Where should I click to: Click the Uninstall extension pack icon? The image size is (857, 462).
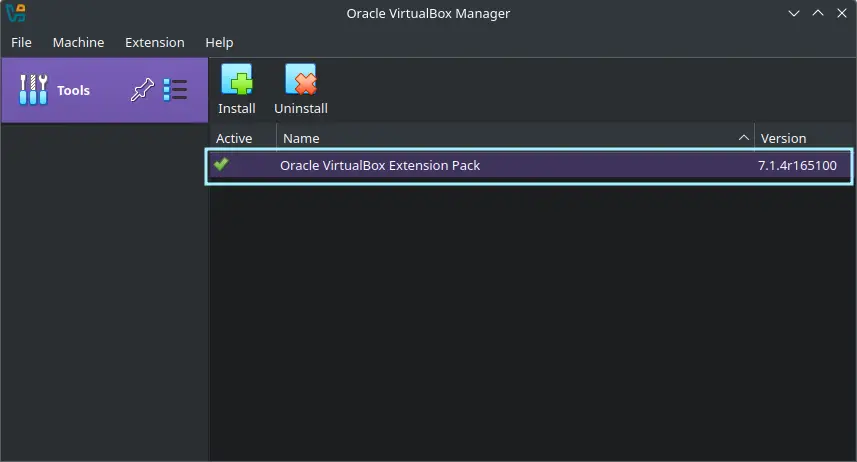(x=301, y=80)
